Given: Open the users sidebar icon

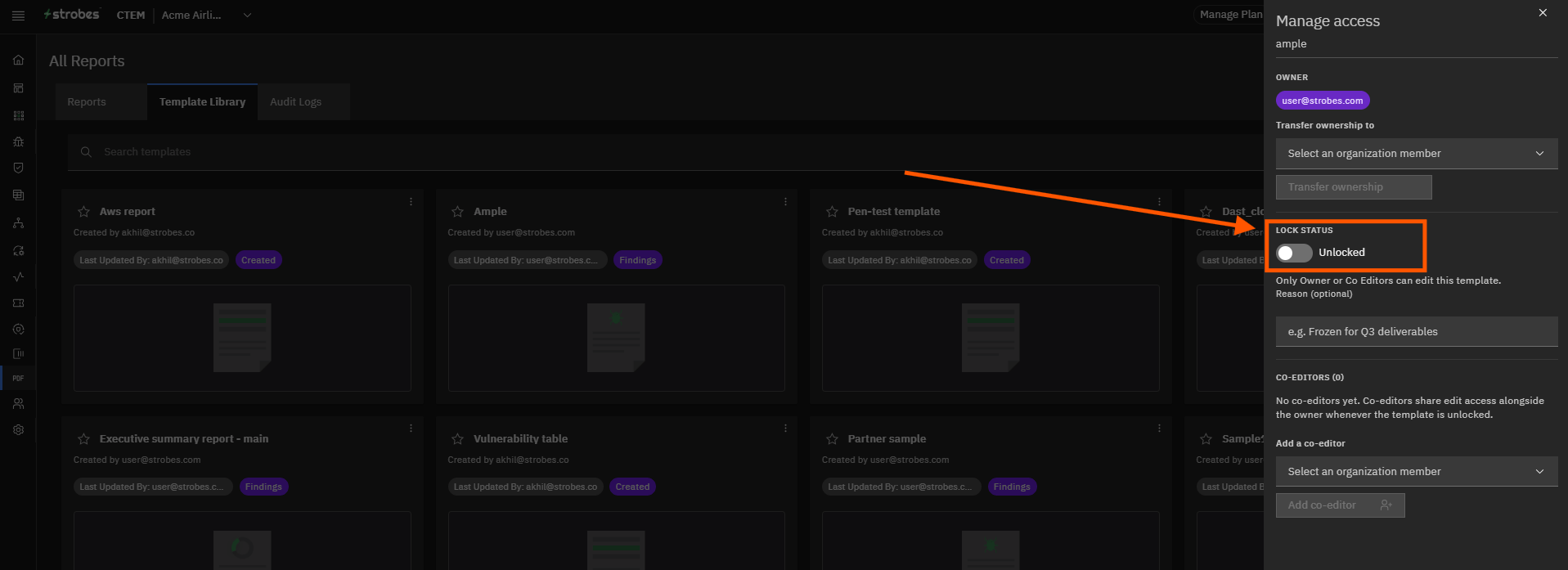Looking at the screenshot, I should (18, 404).
